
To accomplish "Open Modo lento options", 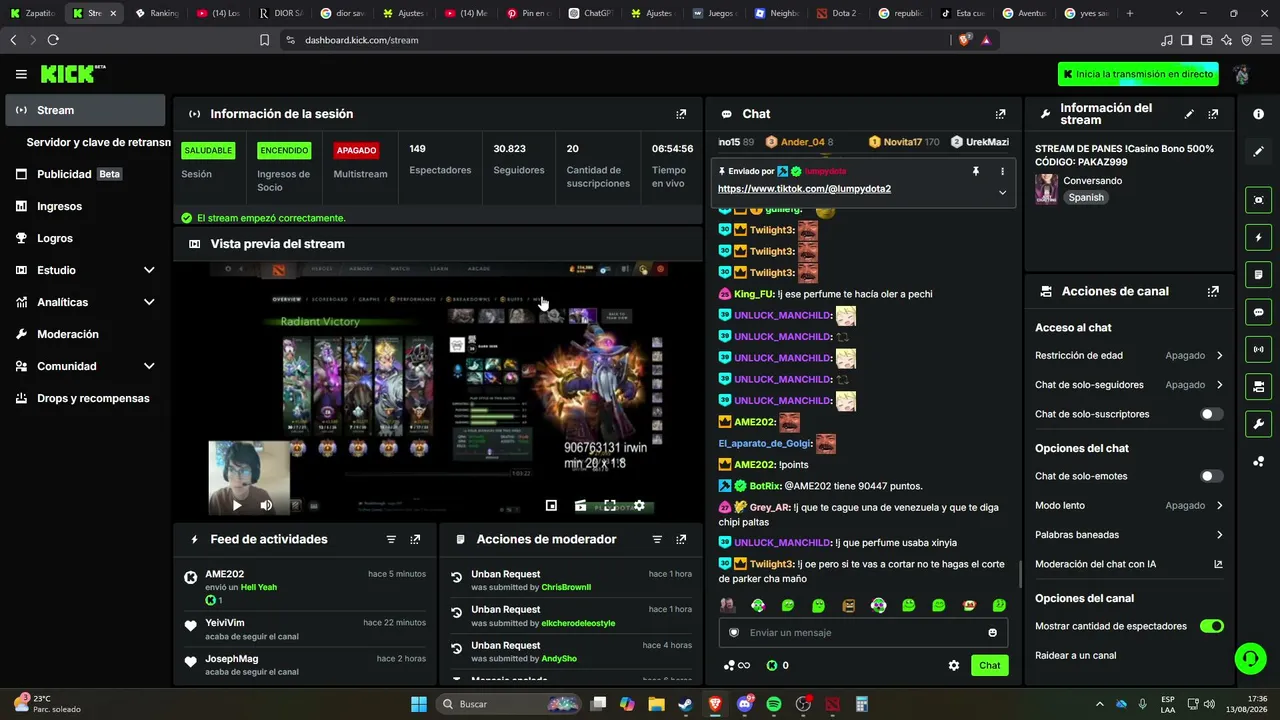I will click(x=1129, y=505).
